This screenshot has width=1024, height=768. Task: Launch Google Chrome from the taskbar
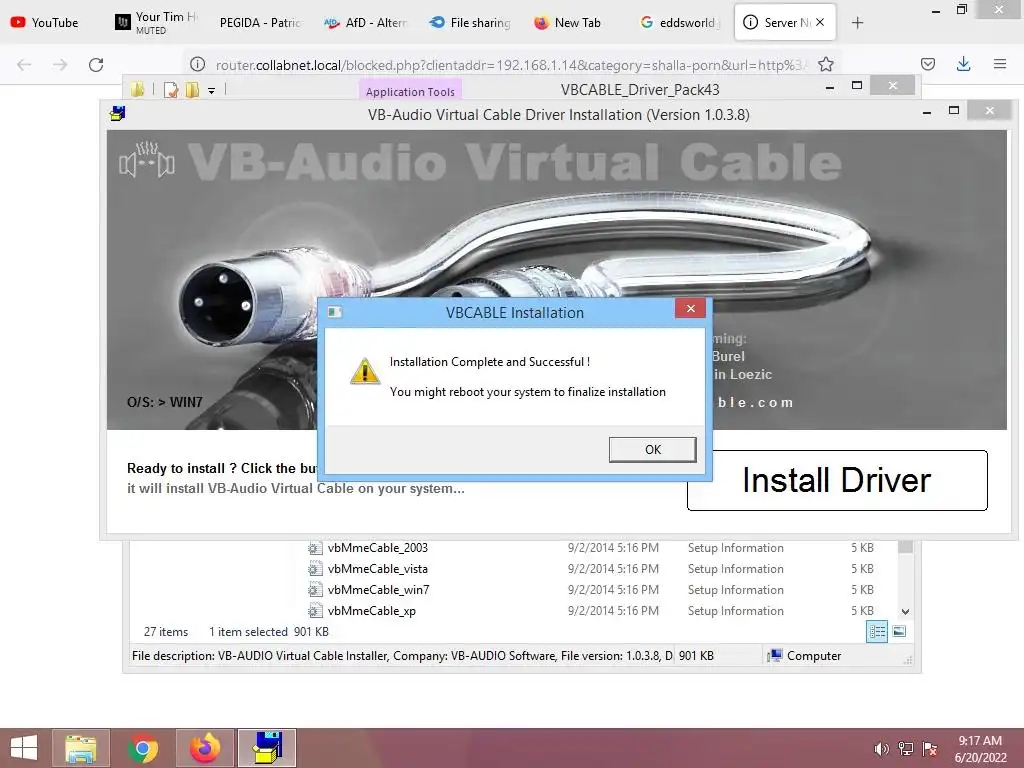point(143,748)
